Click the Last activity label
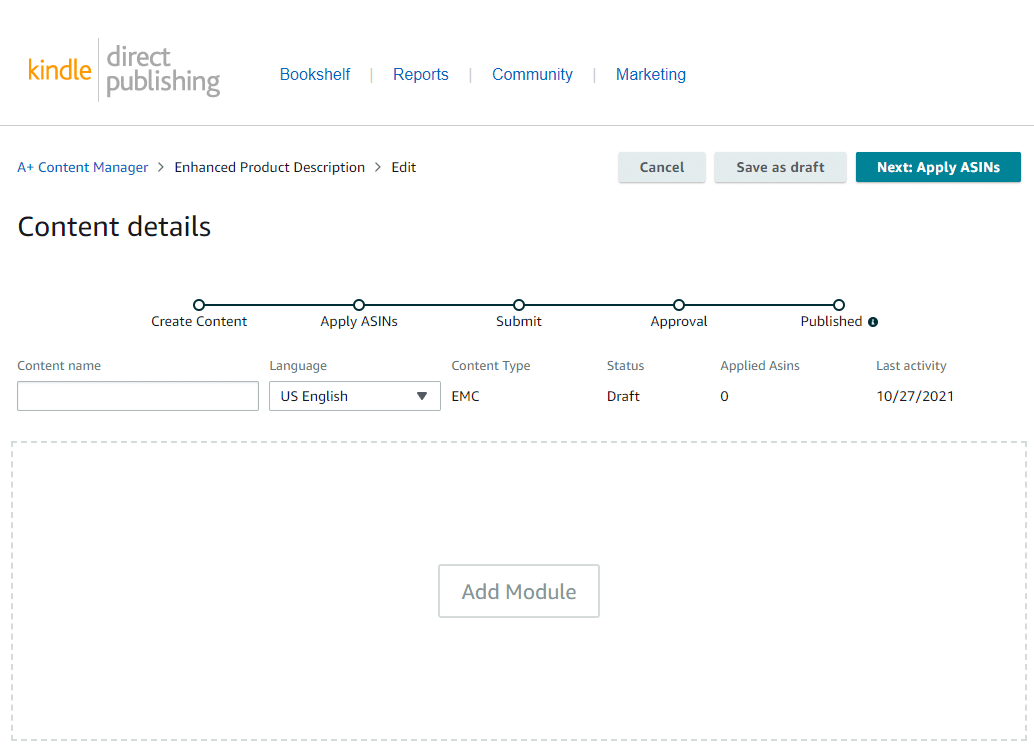Viewport: 1034px width, 752px height. [x=911, y=366]
